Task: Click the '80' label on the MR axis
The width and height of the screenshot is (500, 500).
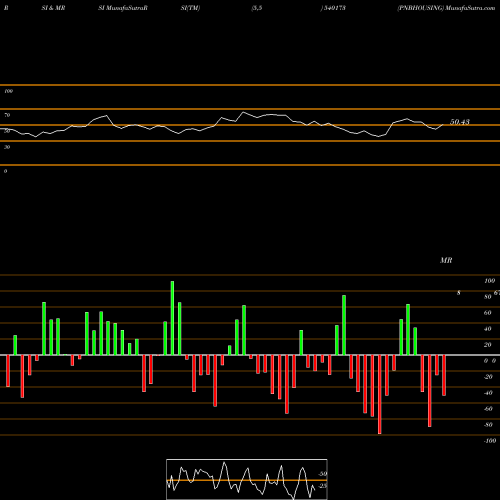Action: coord(488,297)
